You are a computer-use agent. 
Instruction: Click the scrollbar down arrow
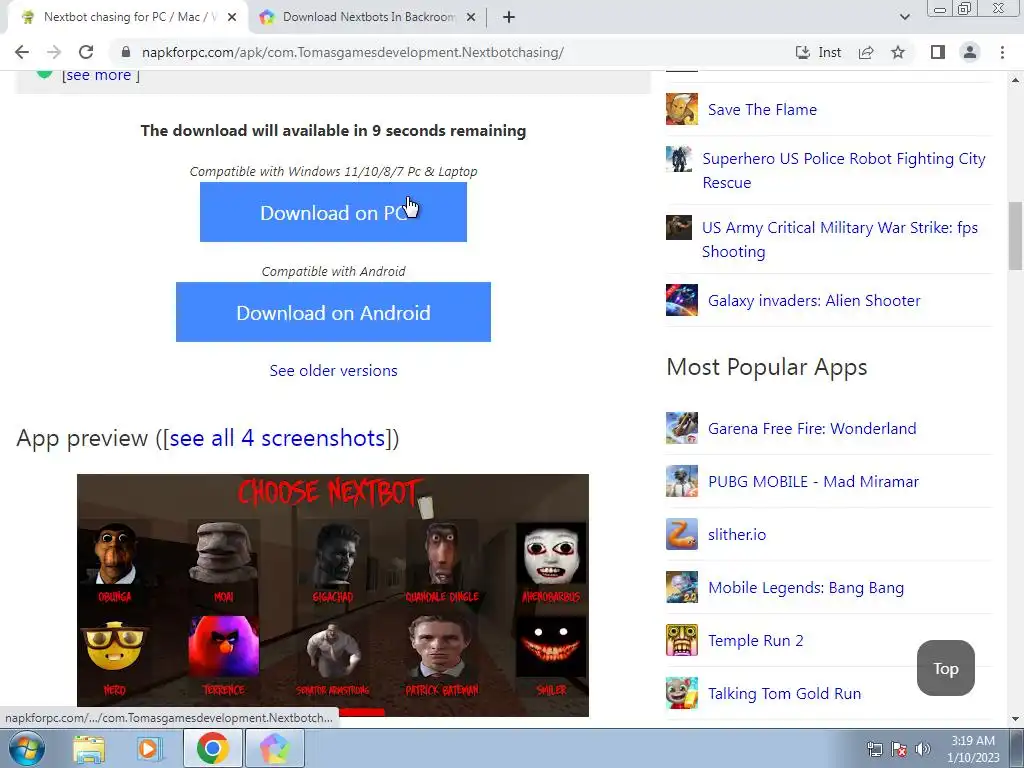[1015, 719]
